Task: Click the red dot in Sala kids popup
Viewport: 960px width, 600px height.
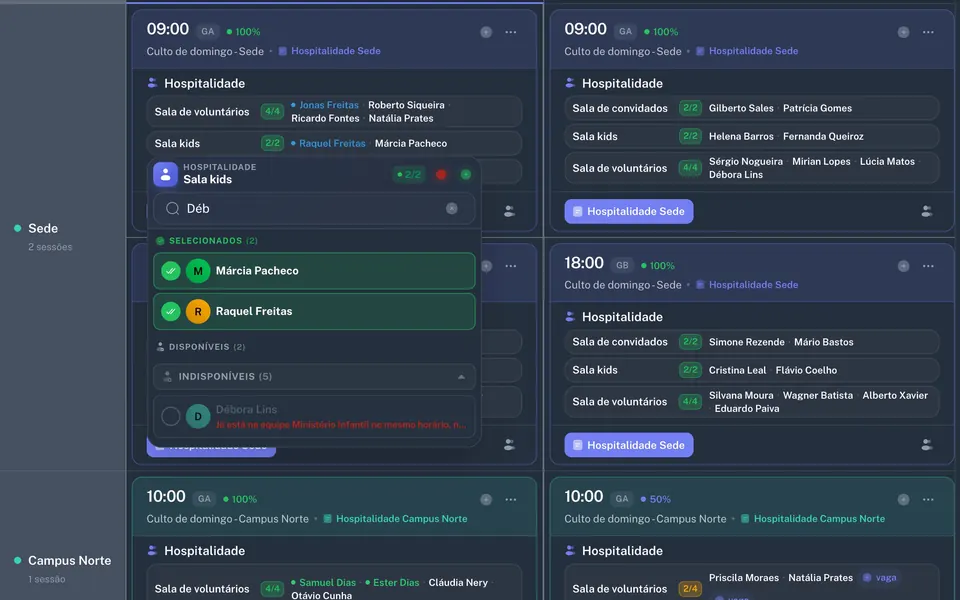Action: [x=441, y=174]
